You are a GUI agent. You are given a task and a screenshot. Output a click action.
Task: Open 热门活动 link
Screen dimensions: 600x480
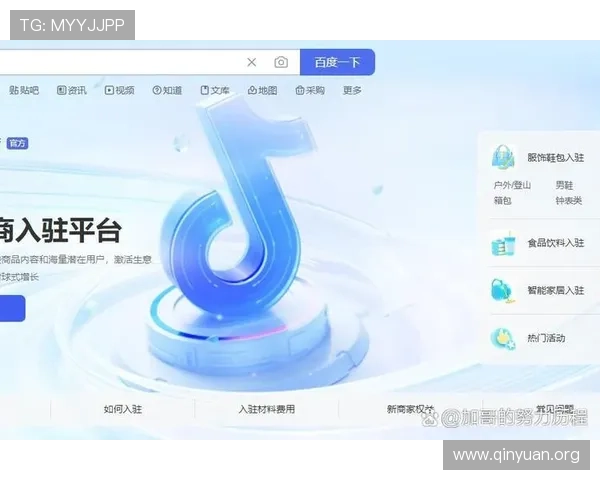click(x=546, y=338)
